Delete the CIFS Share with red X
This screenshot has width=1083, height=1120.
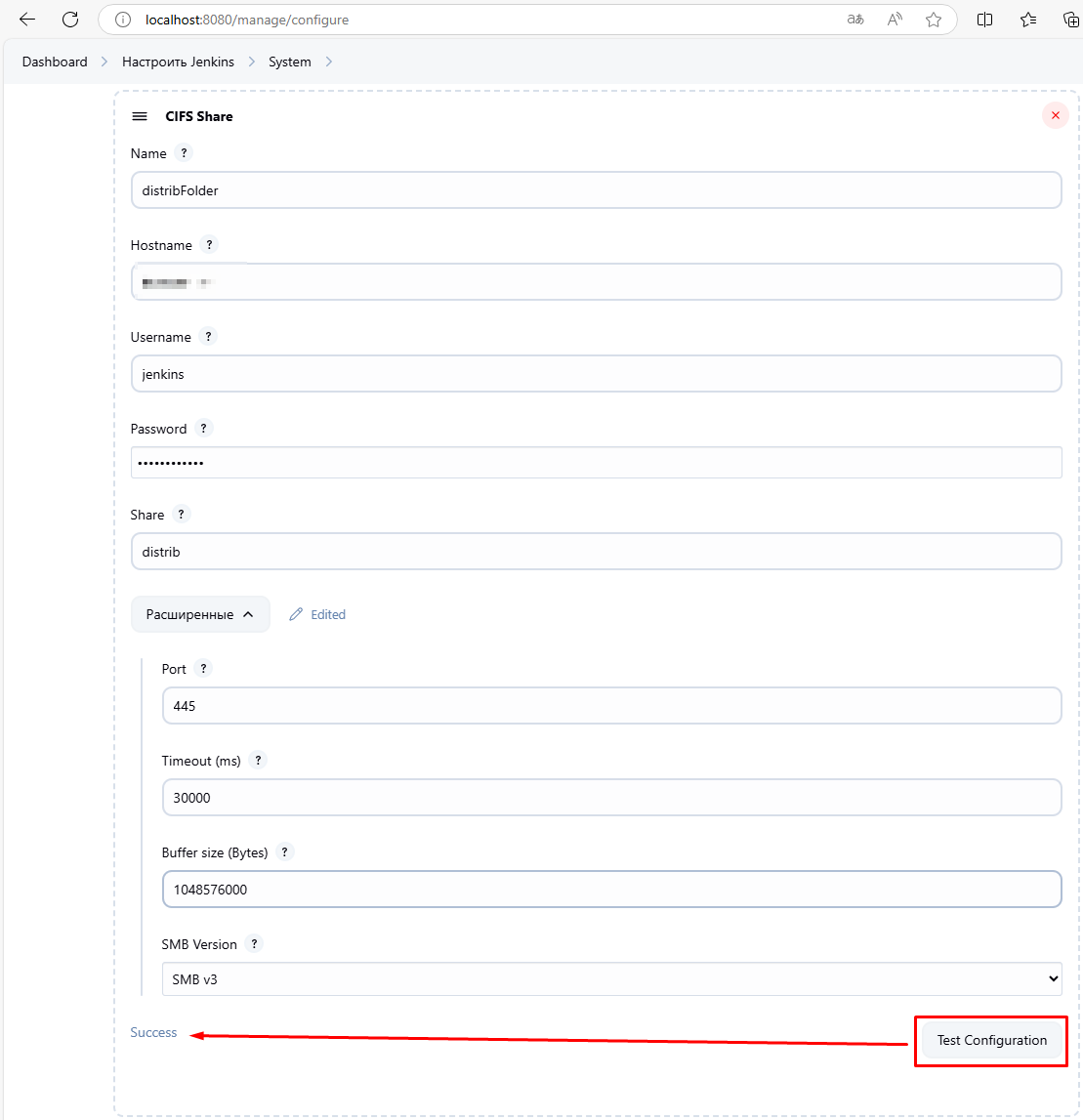tap(1055, 115)
